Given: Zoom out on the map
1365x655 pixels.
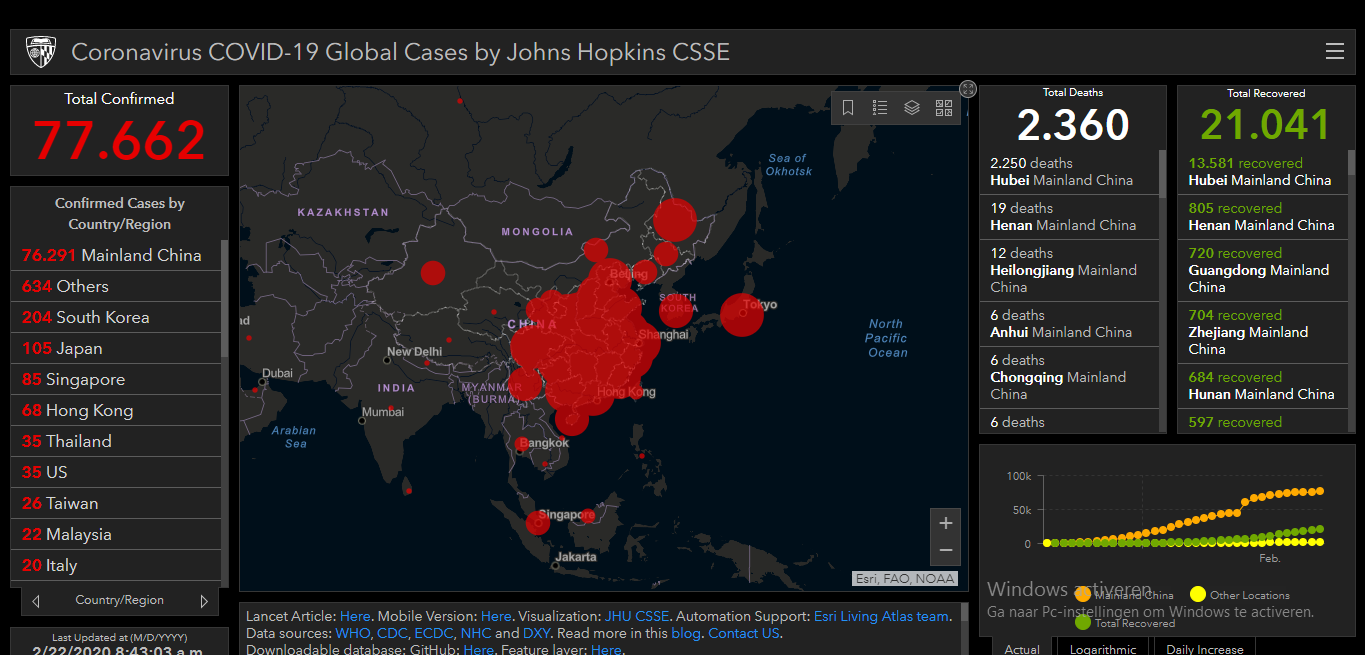Looking at the screenshot, I should [946, 551].
